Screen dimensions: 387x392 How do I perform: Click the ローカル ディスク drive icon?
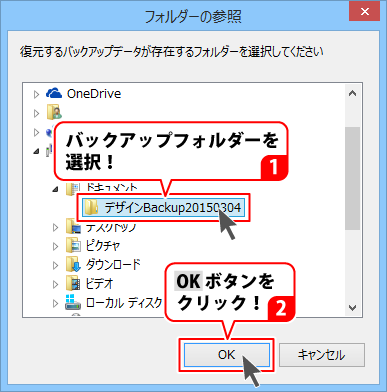(x=73, y=302)
